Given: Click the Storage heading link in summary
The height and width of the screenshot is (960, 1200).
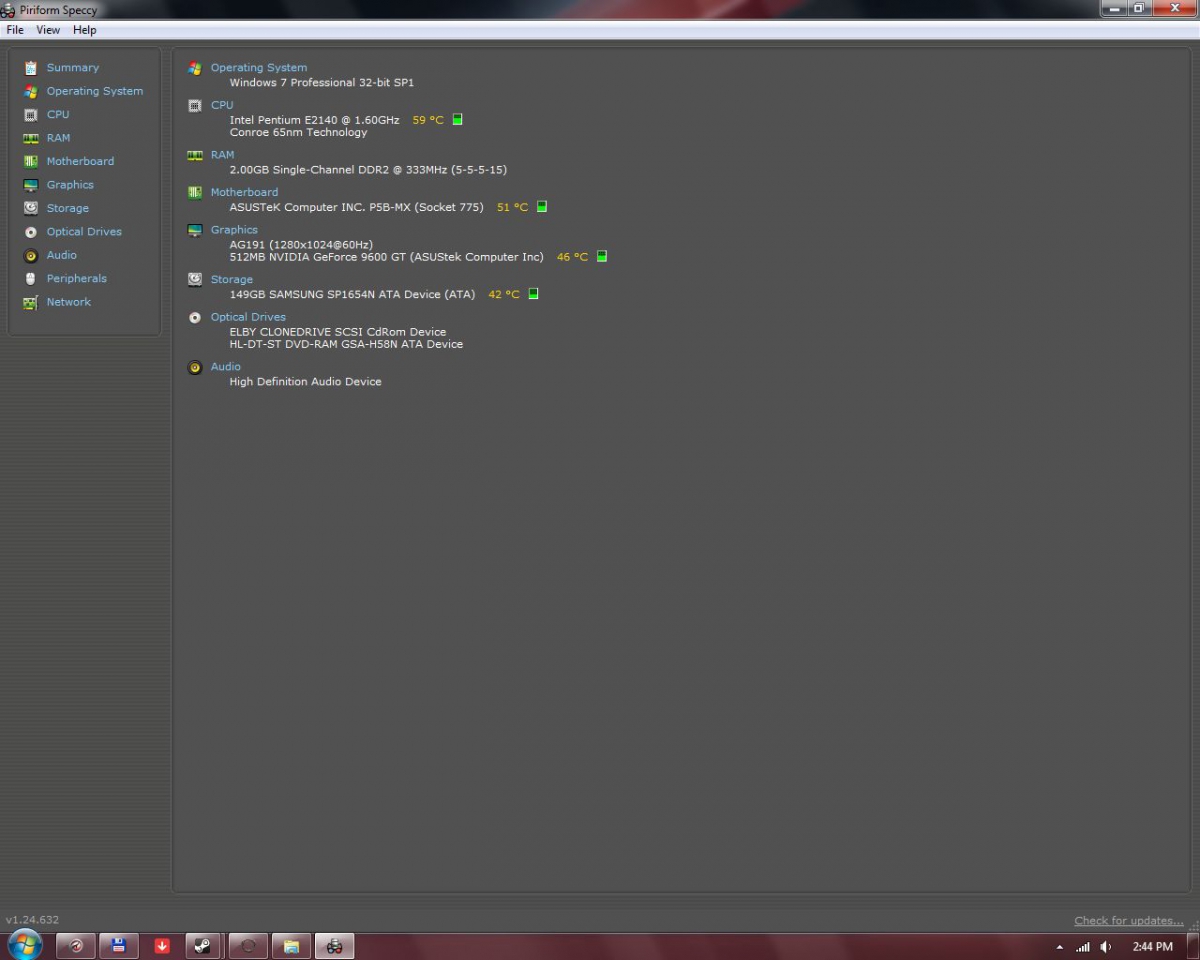Looking at the screenshot, I should (232, 280).
